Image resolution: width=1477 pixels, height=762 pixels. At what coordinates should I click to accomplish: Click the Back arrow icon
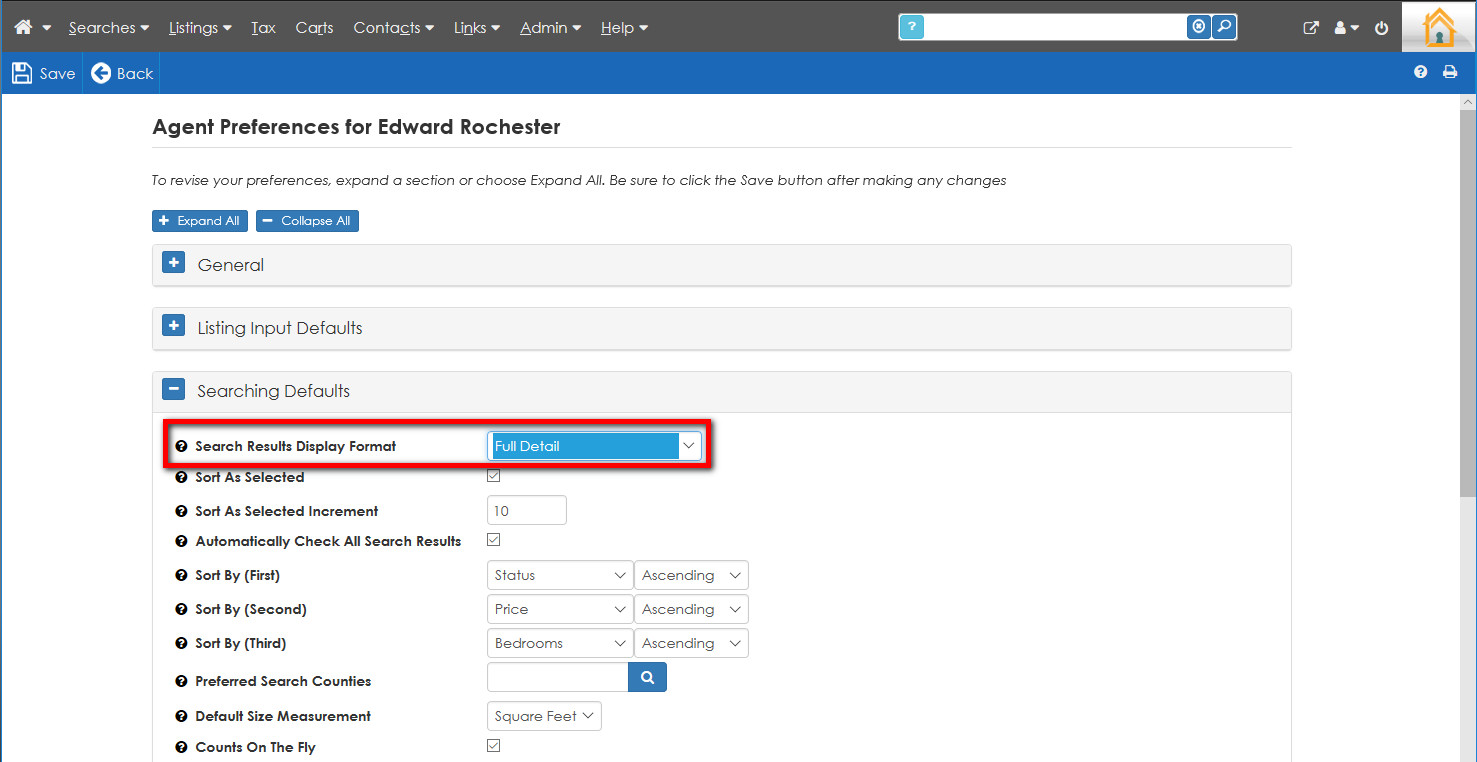[x=101, y=73]
